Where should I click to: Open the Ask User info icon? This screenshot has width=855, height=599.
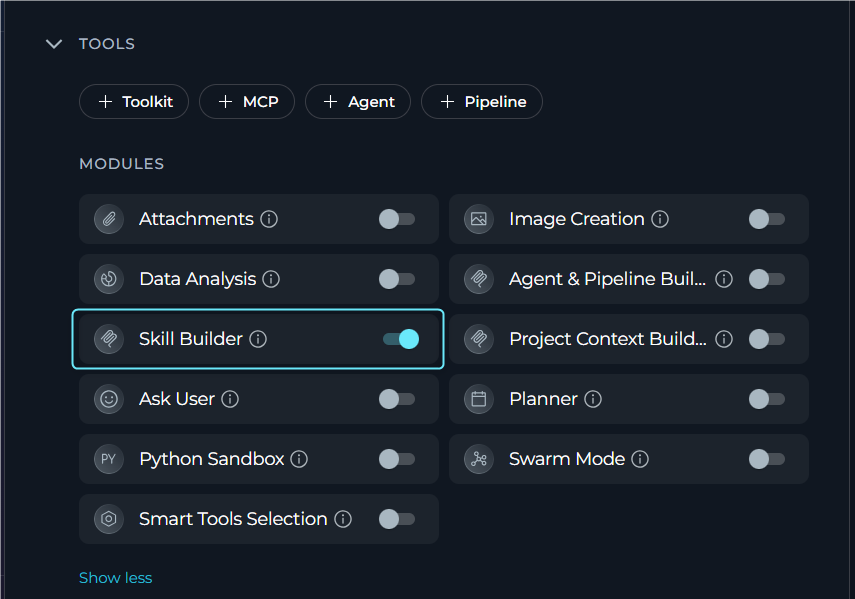[230, 399]
